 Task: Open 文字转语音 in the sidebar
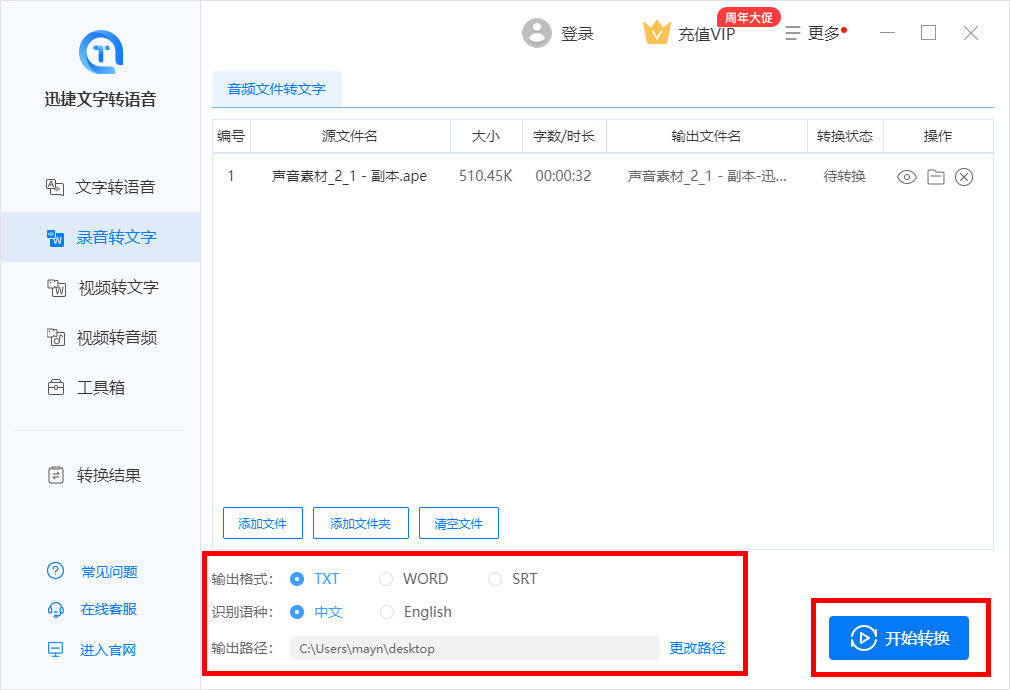[100, 187]
